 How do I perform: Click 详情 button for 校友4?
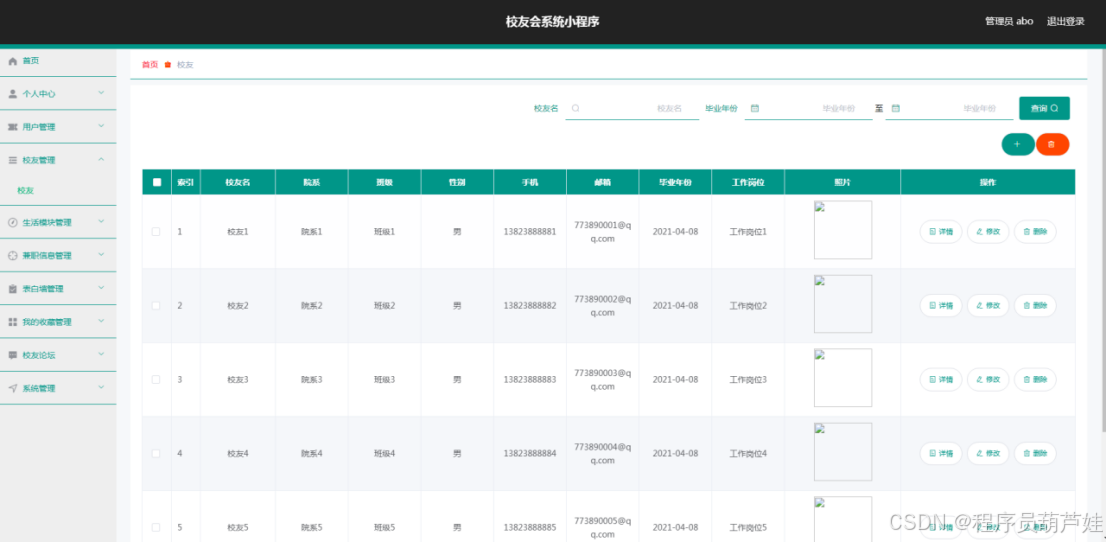[x=940, y=454]
